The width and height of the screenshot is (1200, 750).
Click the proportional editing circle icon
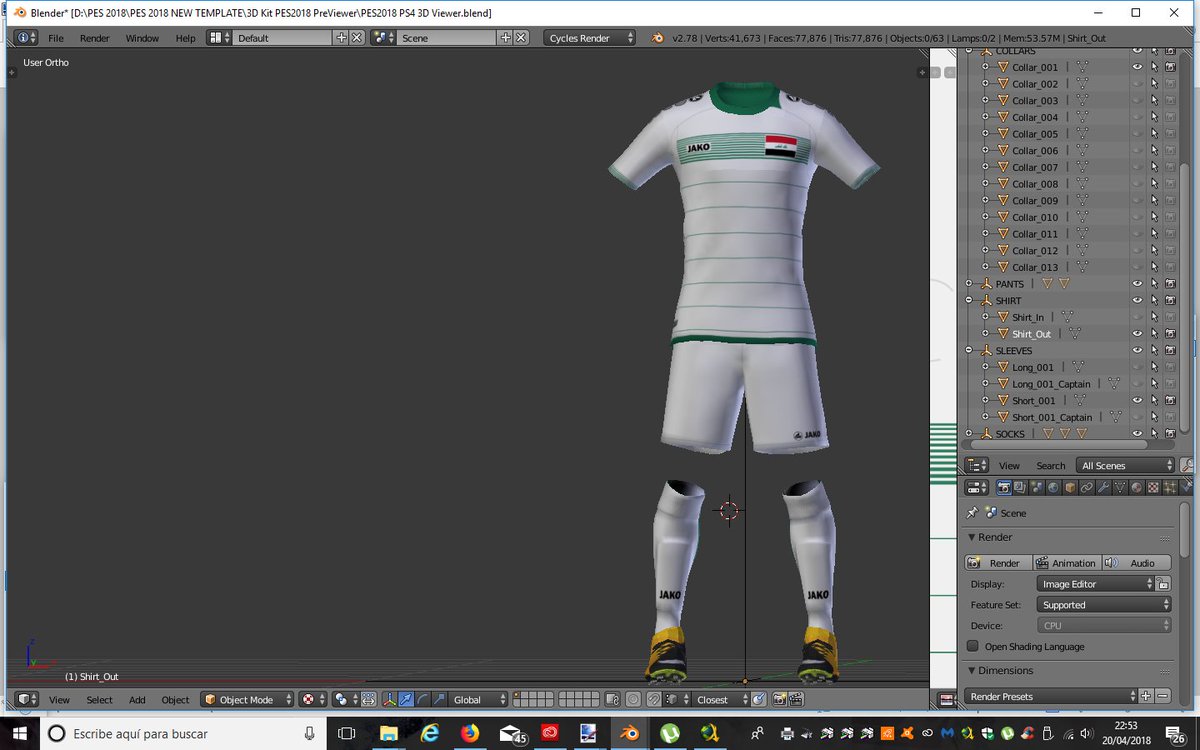point(633,700)
